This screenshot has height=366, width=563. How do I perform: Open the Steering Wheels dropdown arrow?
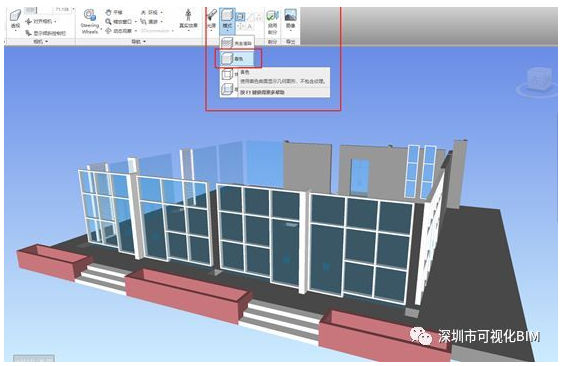pyautogui.click(x=101, y=29)
